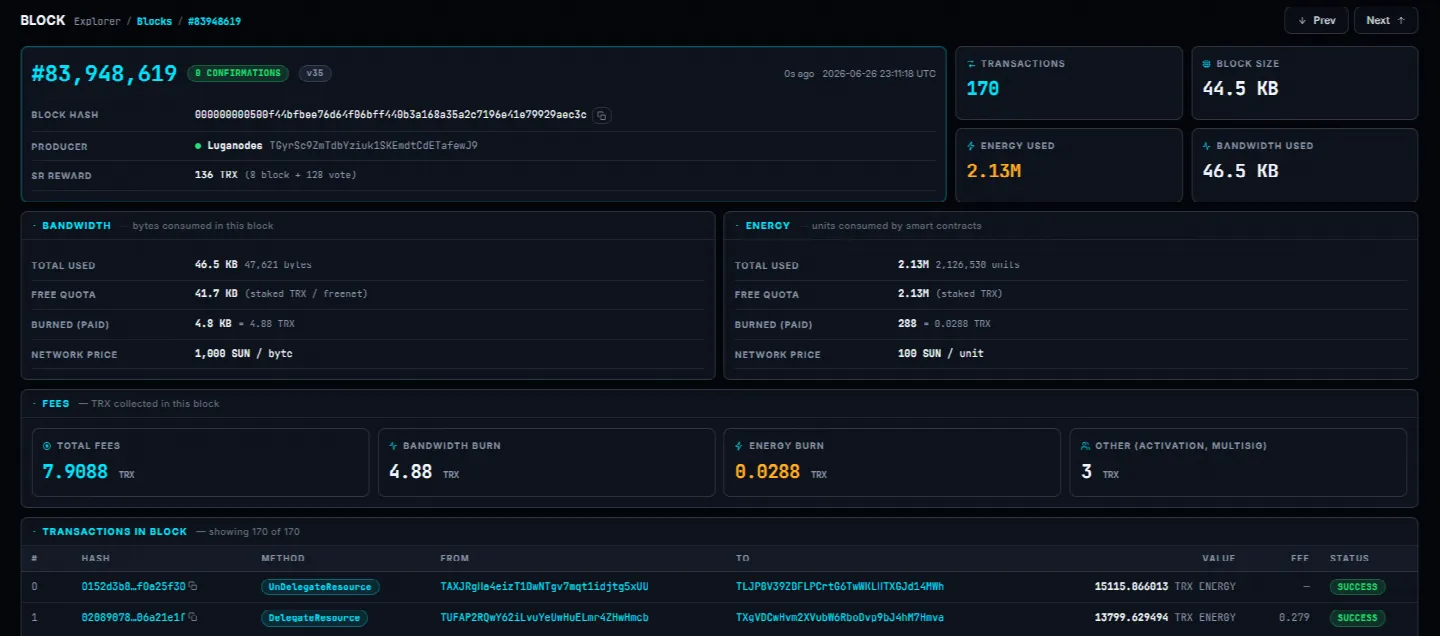Viewport: 1440px width, 636px height.
Task: Click Bandwidth Used 46.5 KB card value
Action: (x=1240, y=171)
